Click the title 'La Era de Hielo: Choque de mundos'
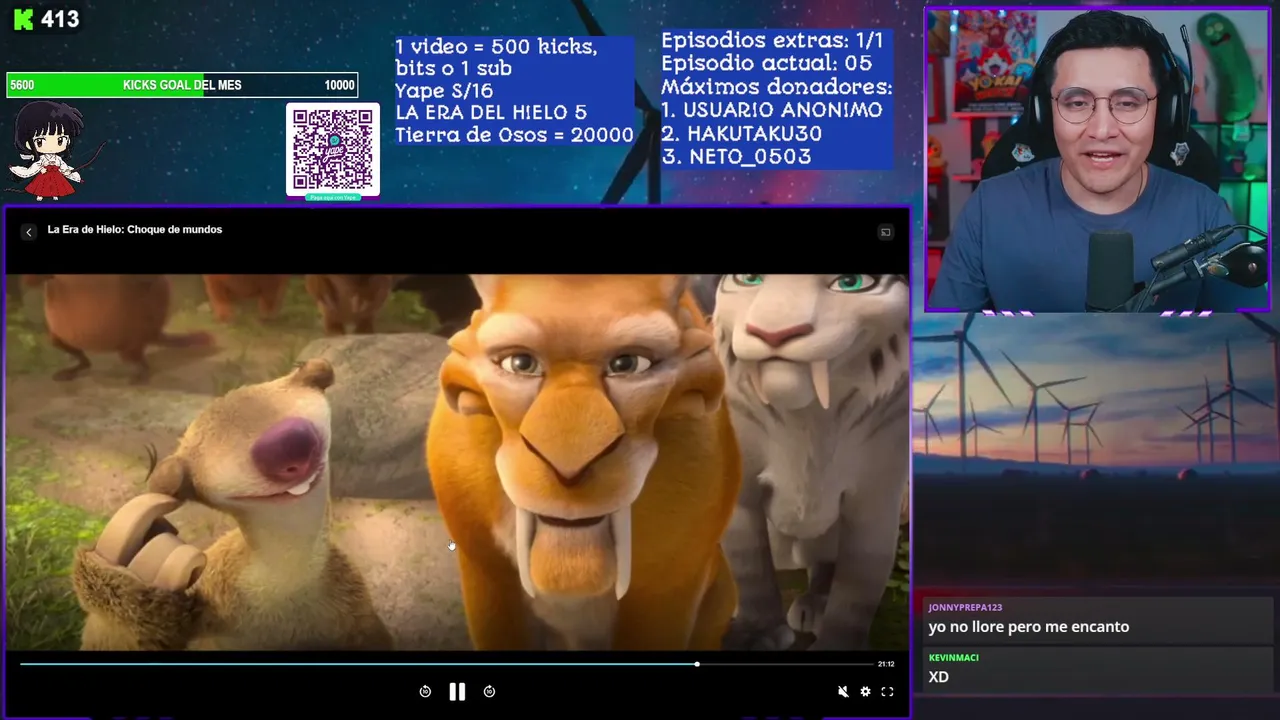 tap(135, 230)
